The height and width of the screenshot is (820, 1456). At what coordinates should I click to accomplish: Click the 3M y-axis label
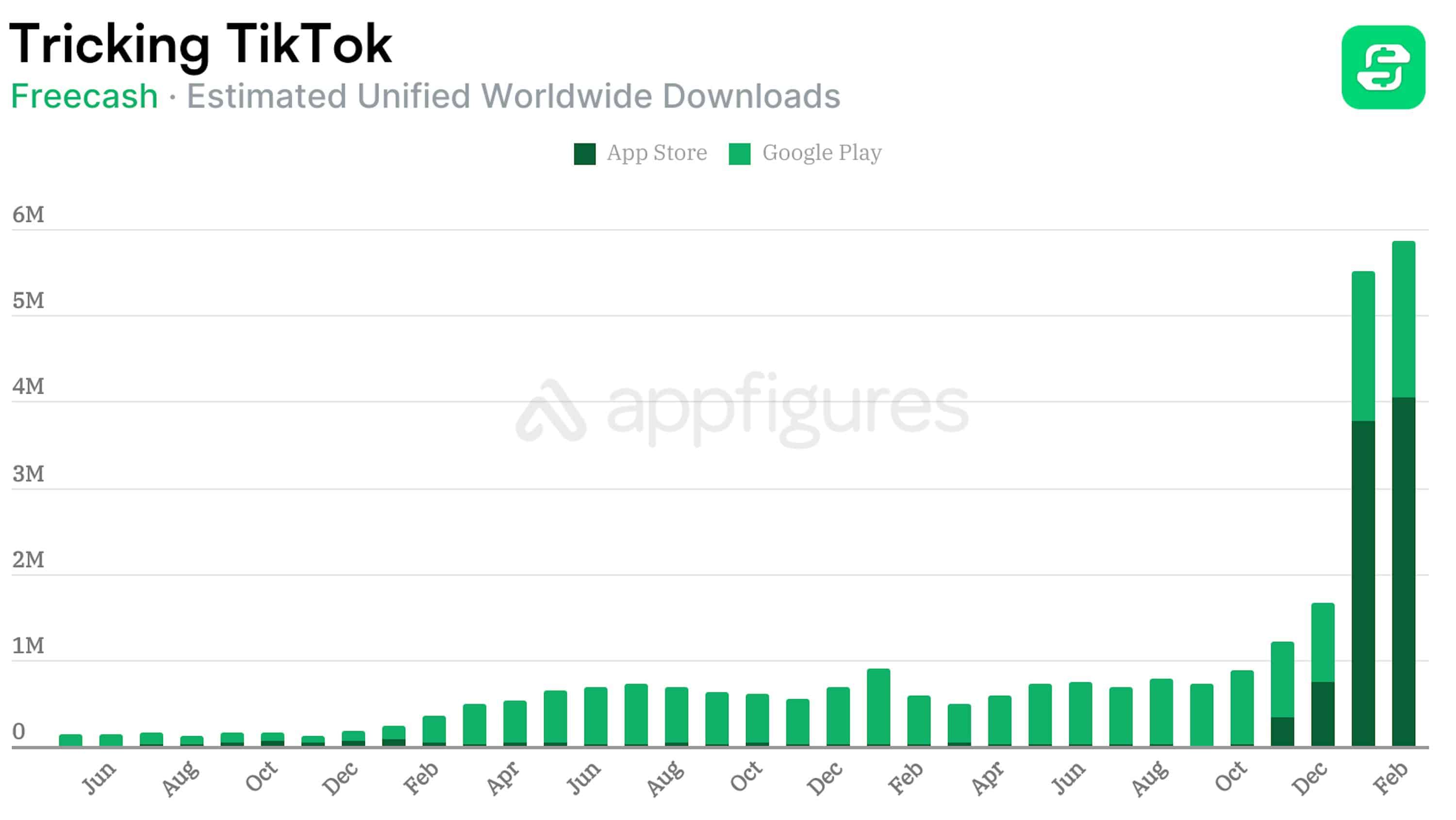28,474
